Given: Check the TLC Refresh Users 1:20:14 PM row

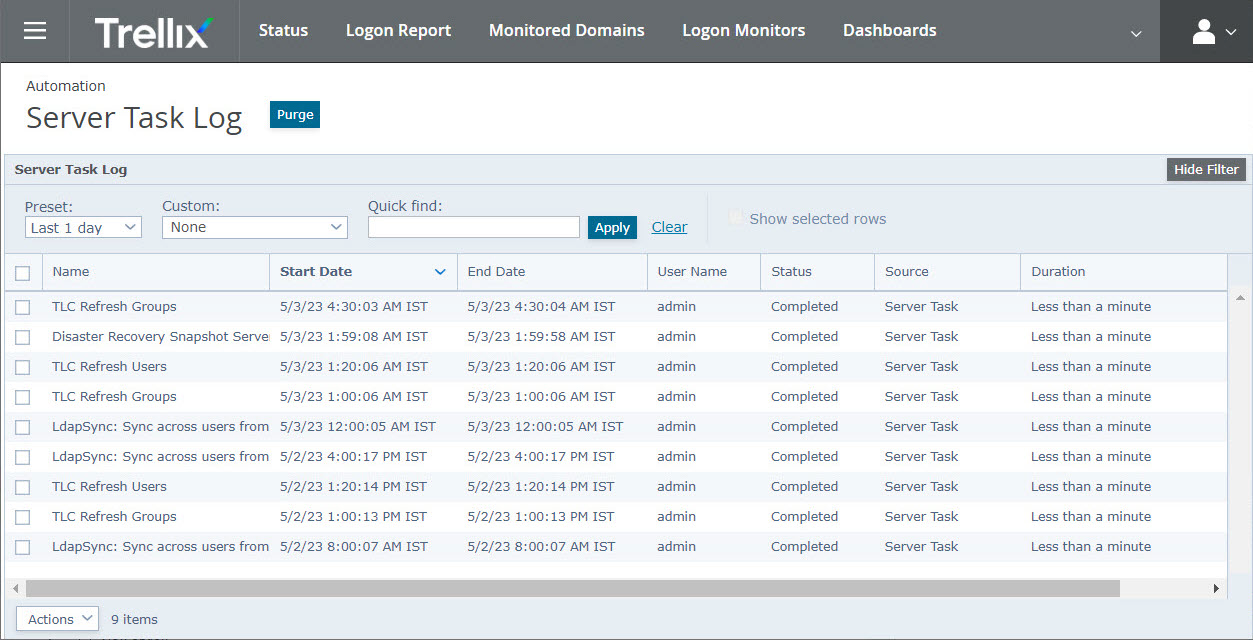Looking at the screenshot, I should coord(22,487).
